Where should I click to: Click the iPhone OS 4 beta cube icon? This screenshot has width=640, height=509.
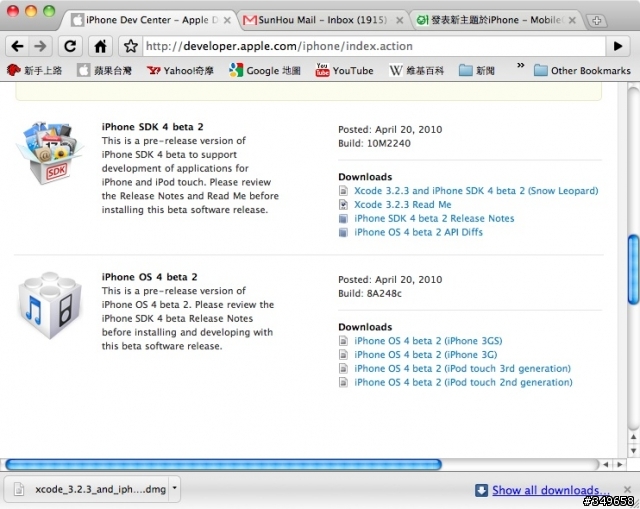50,305
